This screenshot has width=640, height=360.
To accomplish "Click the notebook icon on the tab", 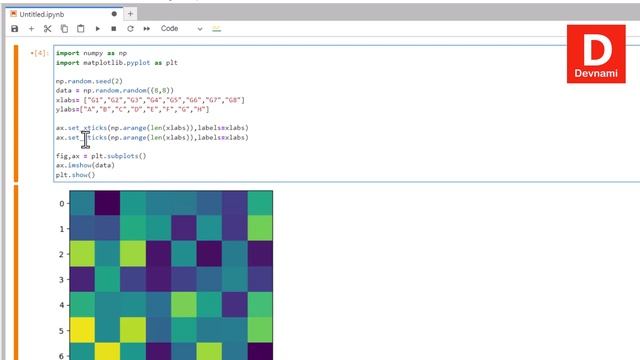I will point(13,14).
